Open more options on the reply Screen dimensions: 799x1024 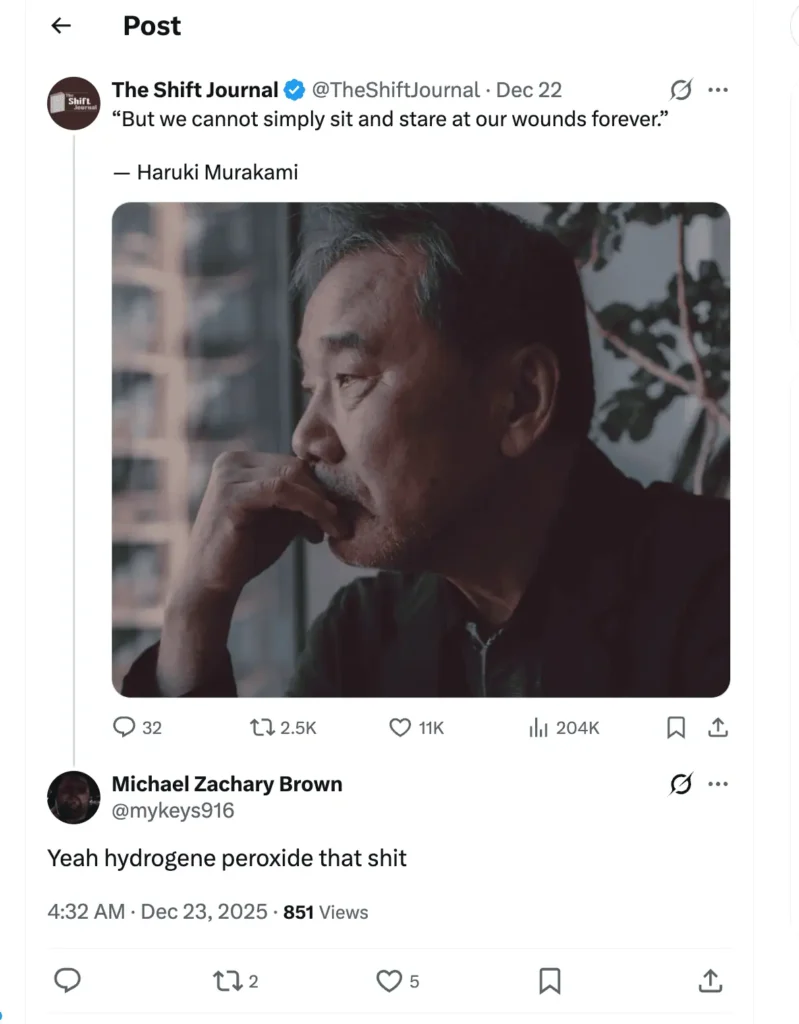pos(718,784)
